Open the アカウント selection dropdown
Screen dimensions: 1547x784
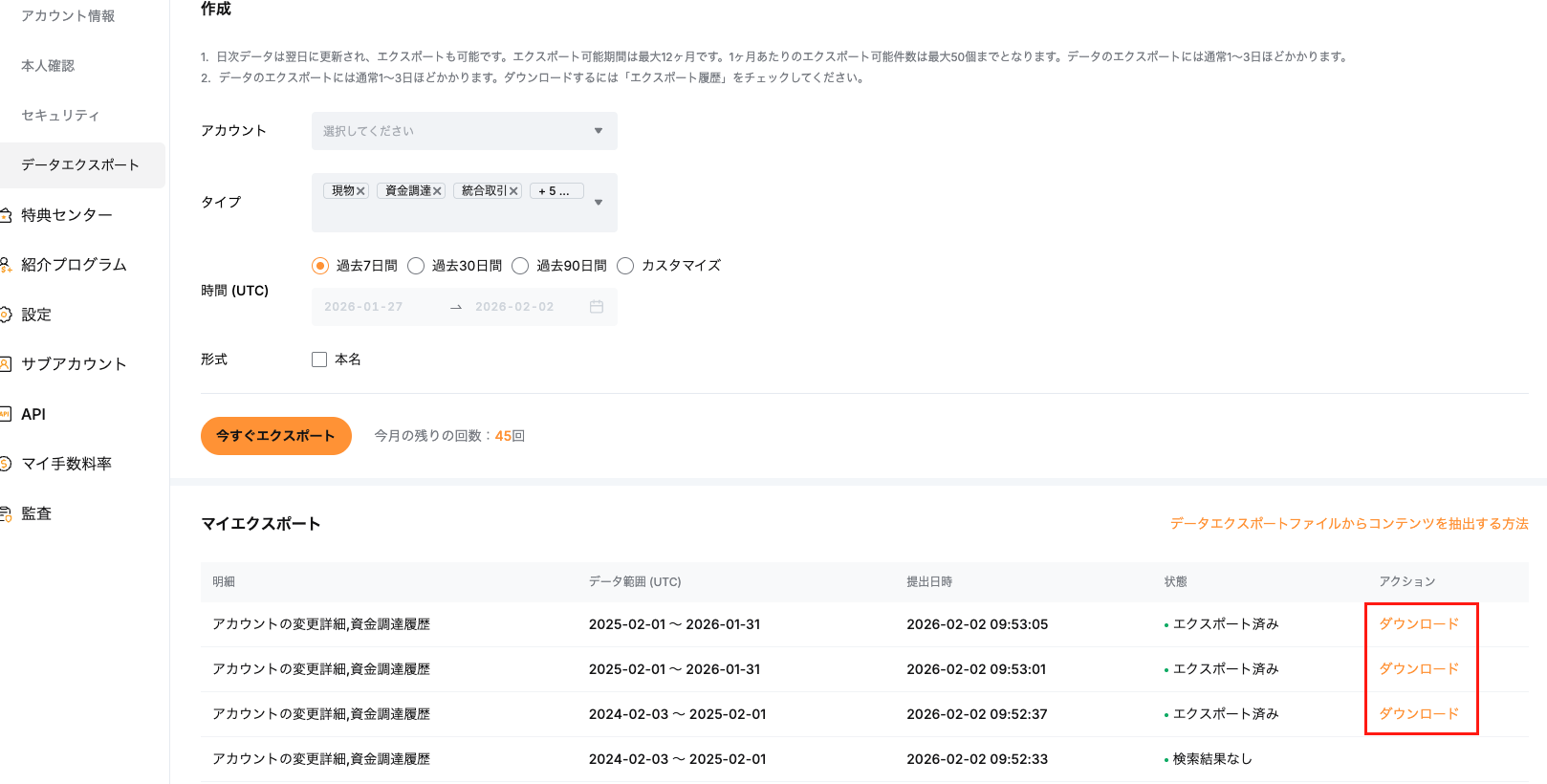(x=464, y=131)
